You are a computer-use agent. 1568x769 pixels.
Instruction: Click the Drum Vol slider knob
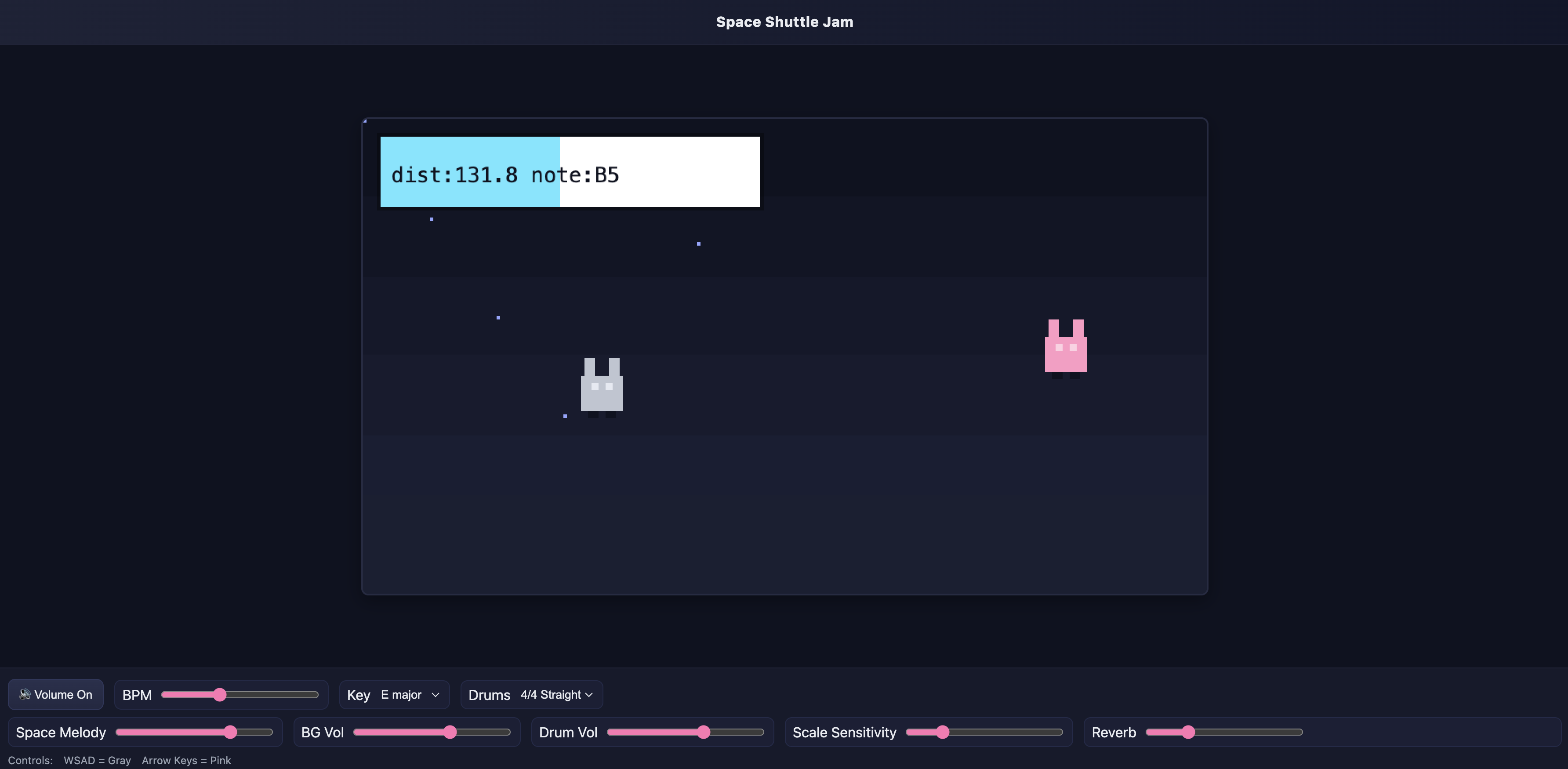point(704,732)
